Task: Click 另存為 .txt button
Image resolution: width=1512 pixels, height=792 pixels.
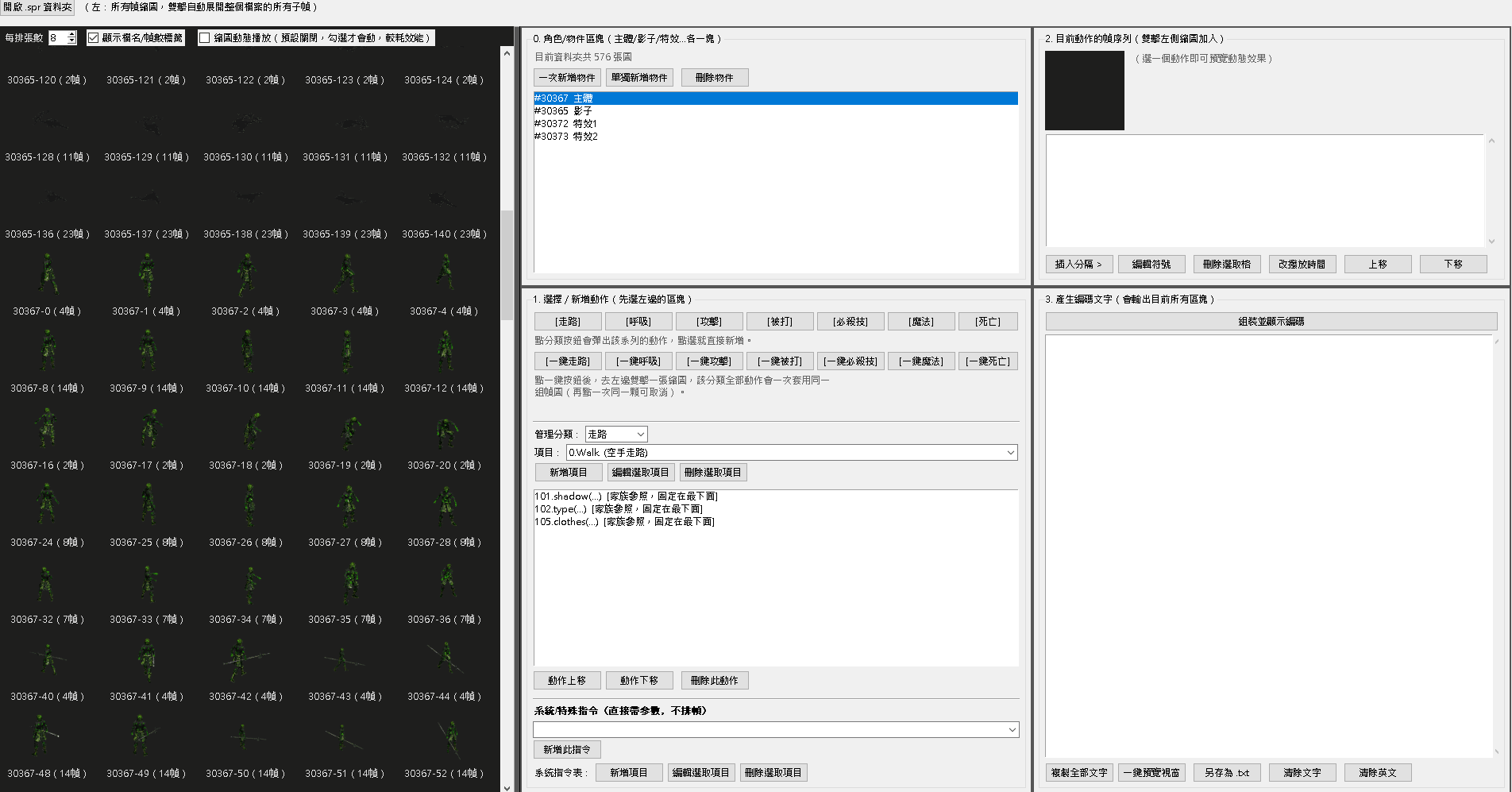Action: click(x=1227, y=772)
